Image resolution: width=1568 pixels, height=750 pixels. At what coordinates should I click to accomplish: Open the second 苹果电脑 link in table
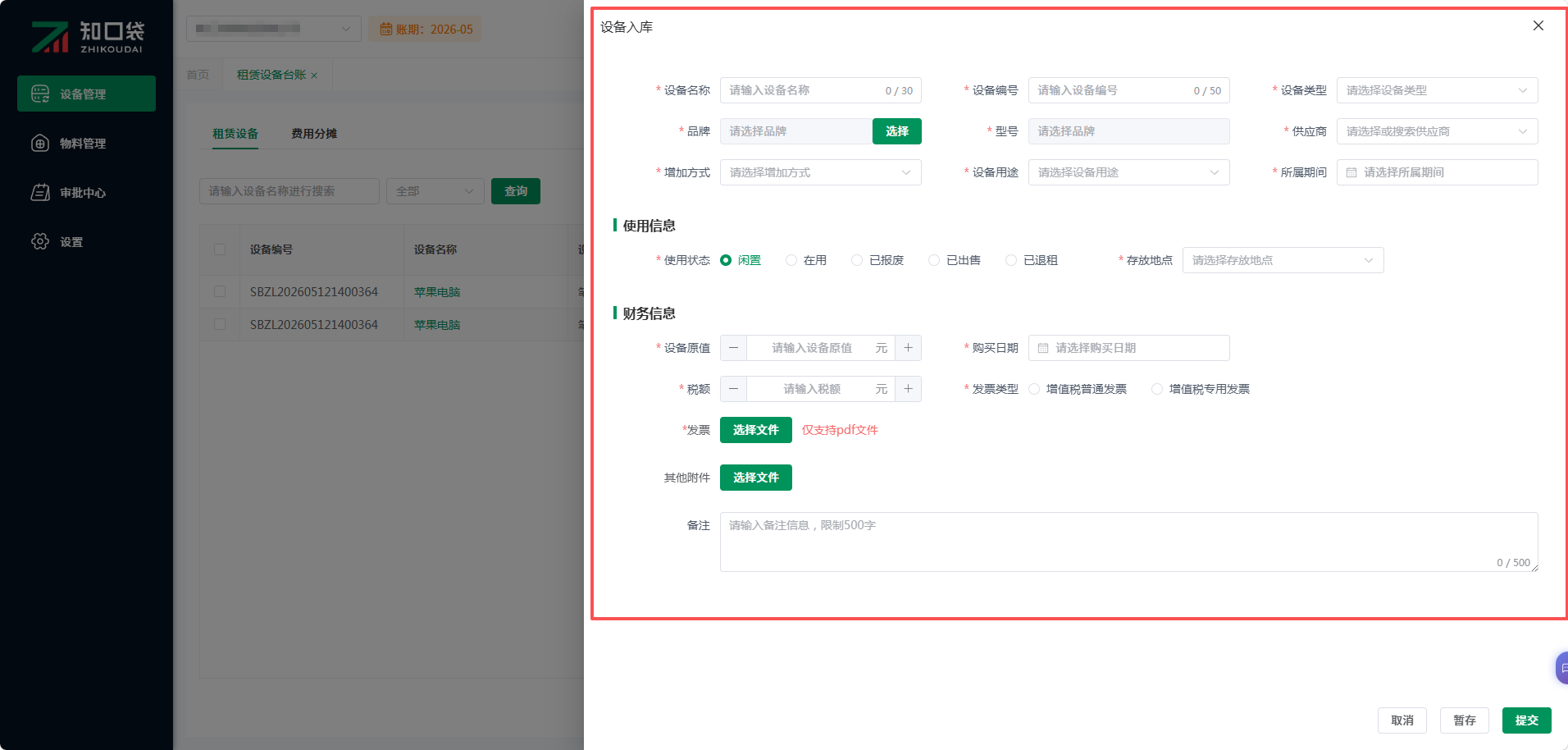(436, 324)
